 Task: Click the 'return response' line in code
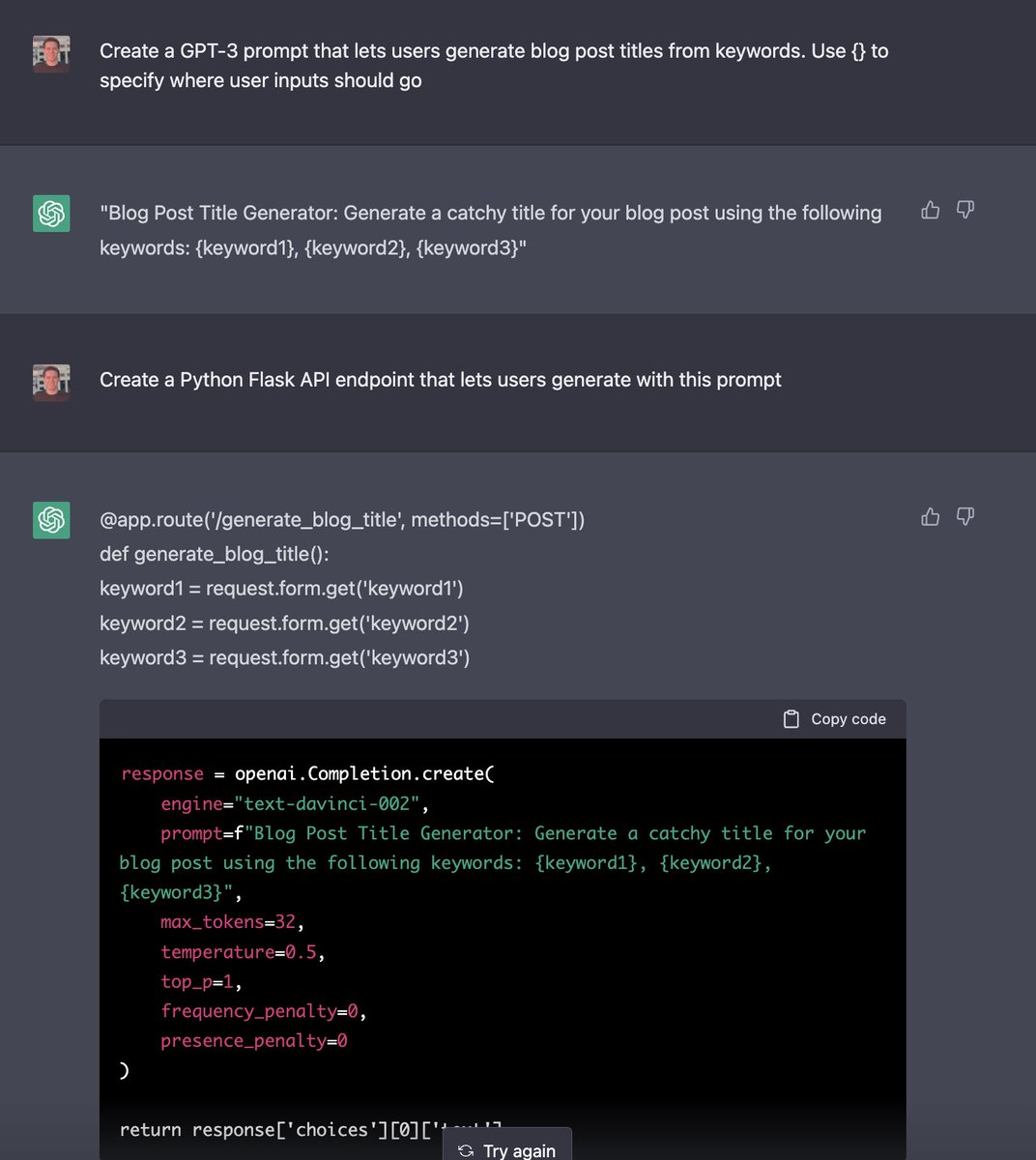310,1130
